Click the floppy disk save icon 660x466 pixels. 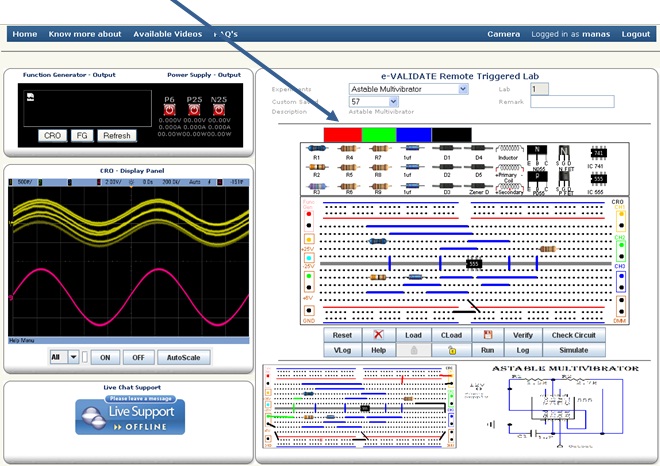pos(488,336)
